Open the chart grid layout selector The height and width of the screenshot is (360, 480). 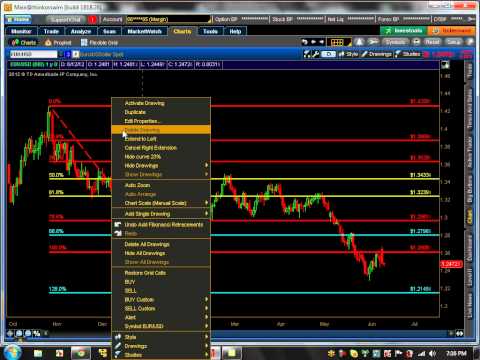pos(339,42)
